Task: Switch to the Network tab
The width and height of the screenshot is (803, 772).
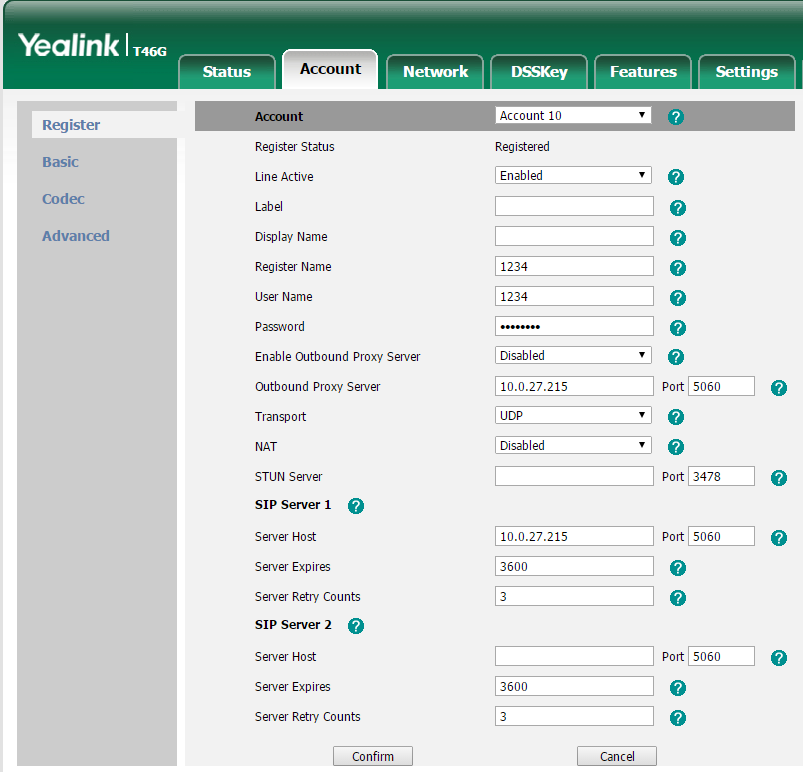Action: (435, 72)
